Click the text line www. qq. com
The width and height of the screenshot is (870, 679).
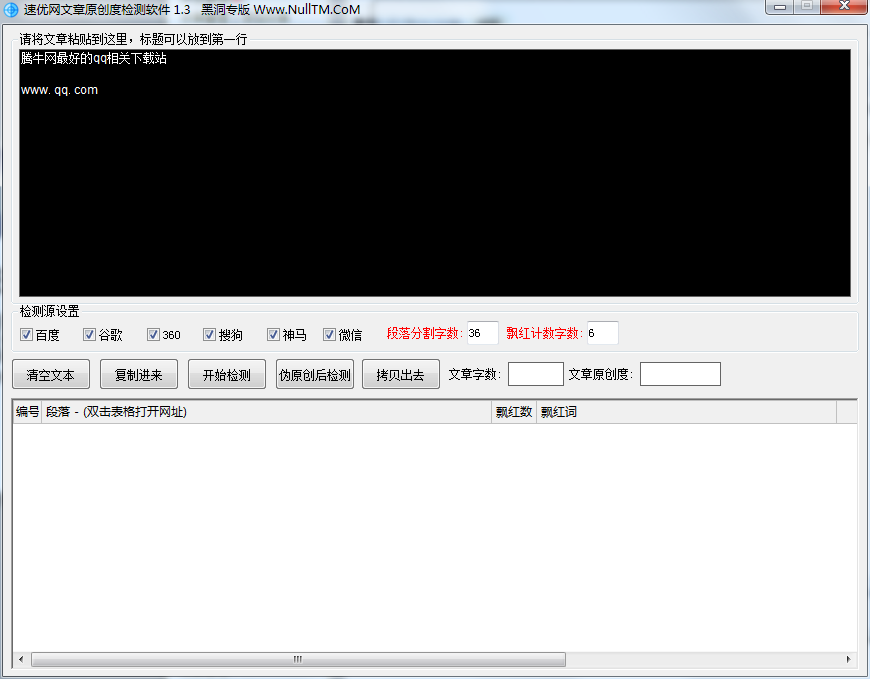[59, 90]
